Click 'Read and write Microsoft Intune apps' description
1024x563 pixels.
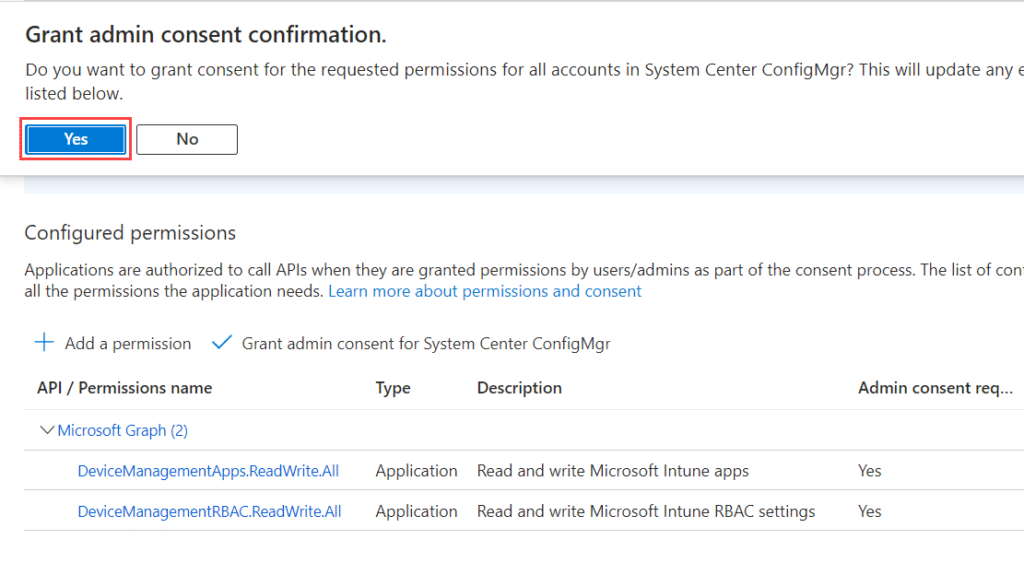(613, 471)
